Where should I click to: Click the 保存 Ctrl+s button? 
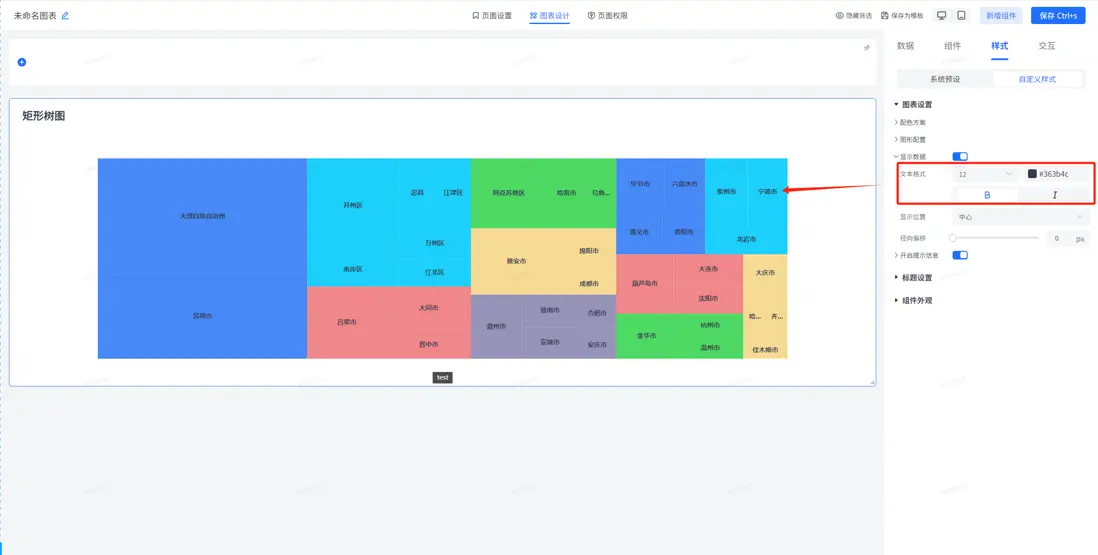[1058, 15]
